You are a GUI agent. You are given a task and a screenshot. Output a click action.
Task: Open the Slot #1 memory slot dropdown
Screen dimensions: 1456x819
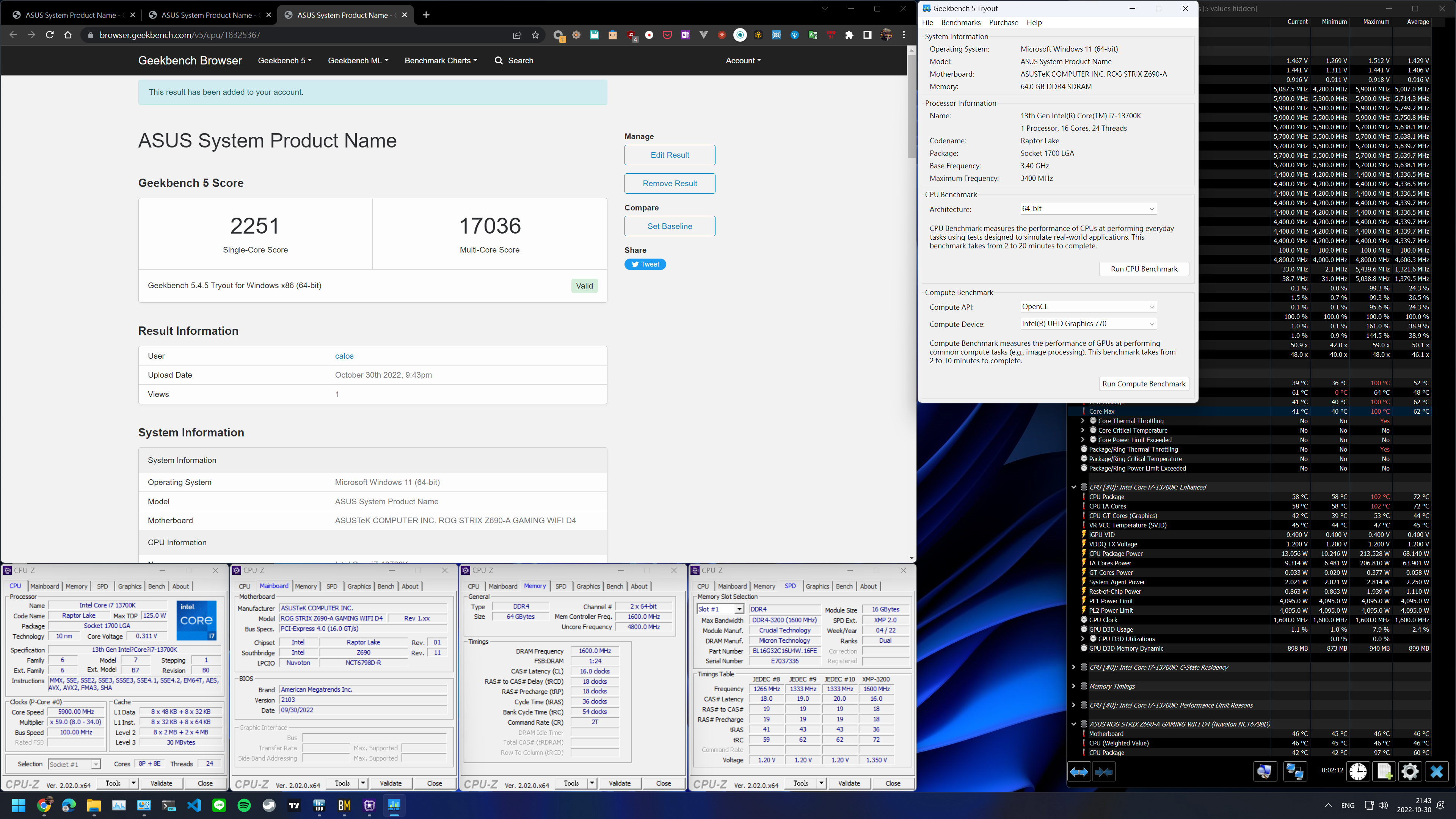click(x=720, y=609)
